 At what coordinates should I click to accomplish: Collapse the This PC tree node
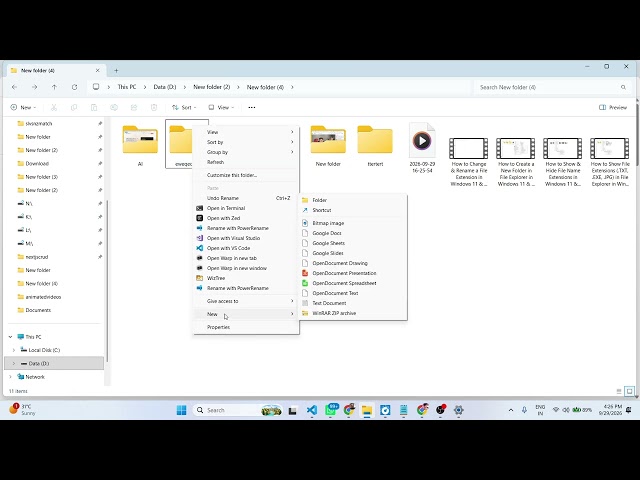tap(10, 337)
